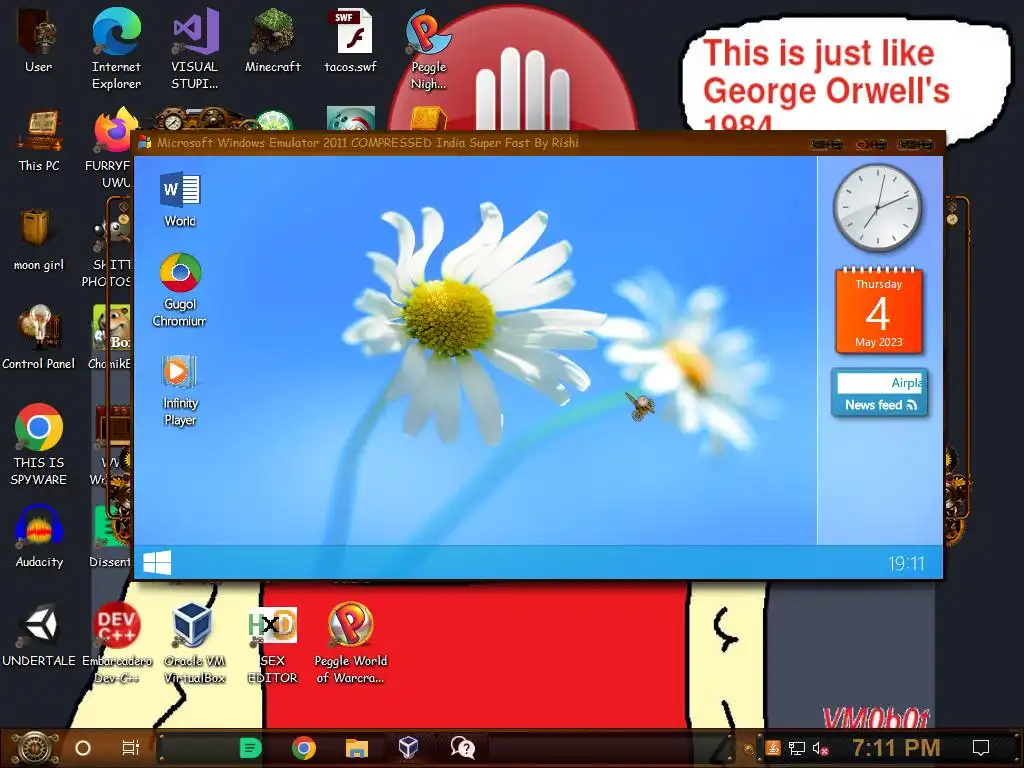Open the VISUAL STUPI... shortcut
The height and width of the screenshot is (768, 1024).
click(x=194, y=48)
